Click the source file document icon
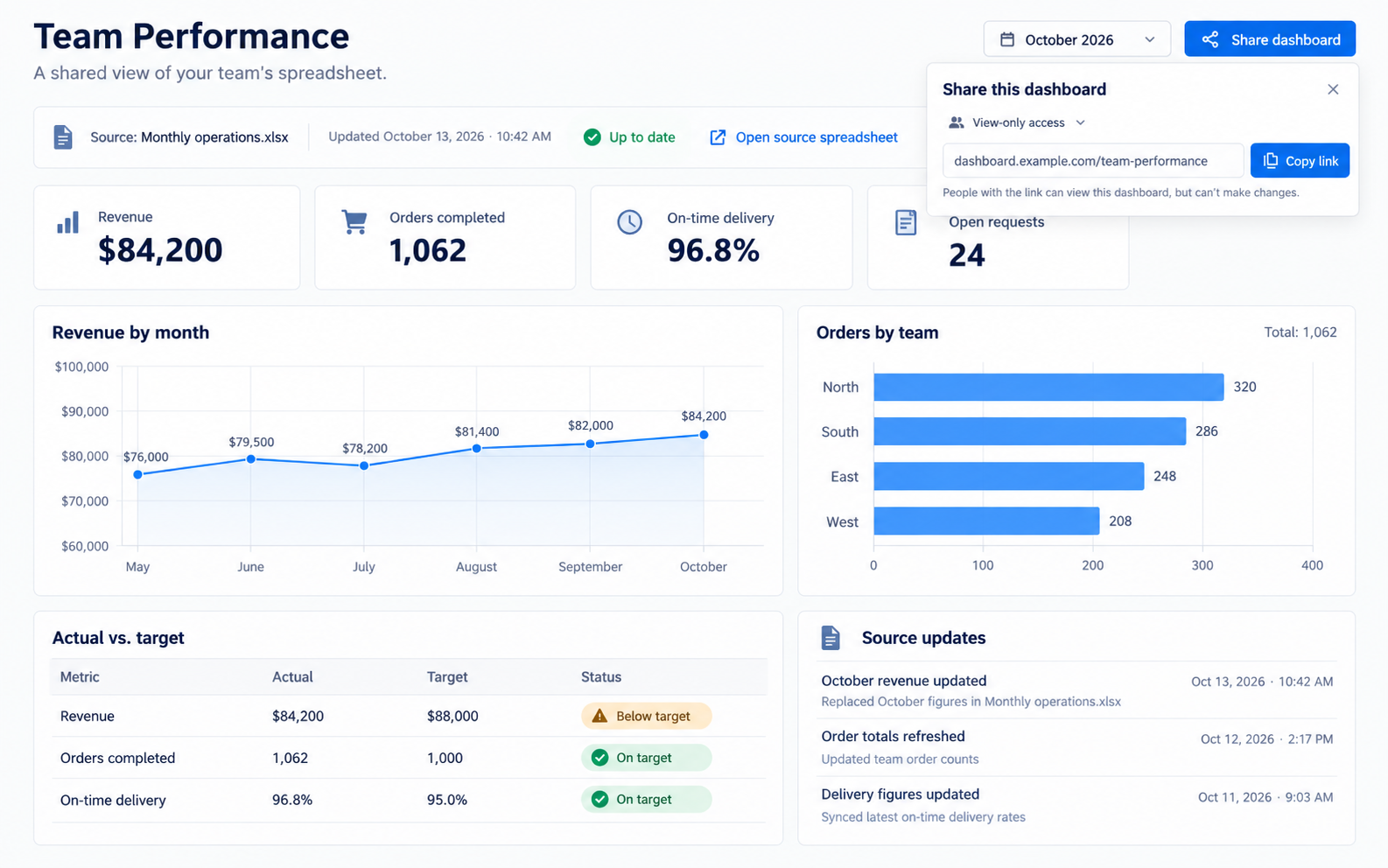Image resolution: width=1388 pixels, height=868 pixels. [63, 137]
